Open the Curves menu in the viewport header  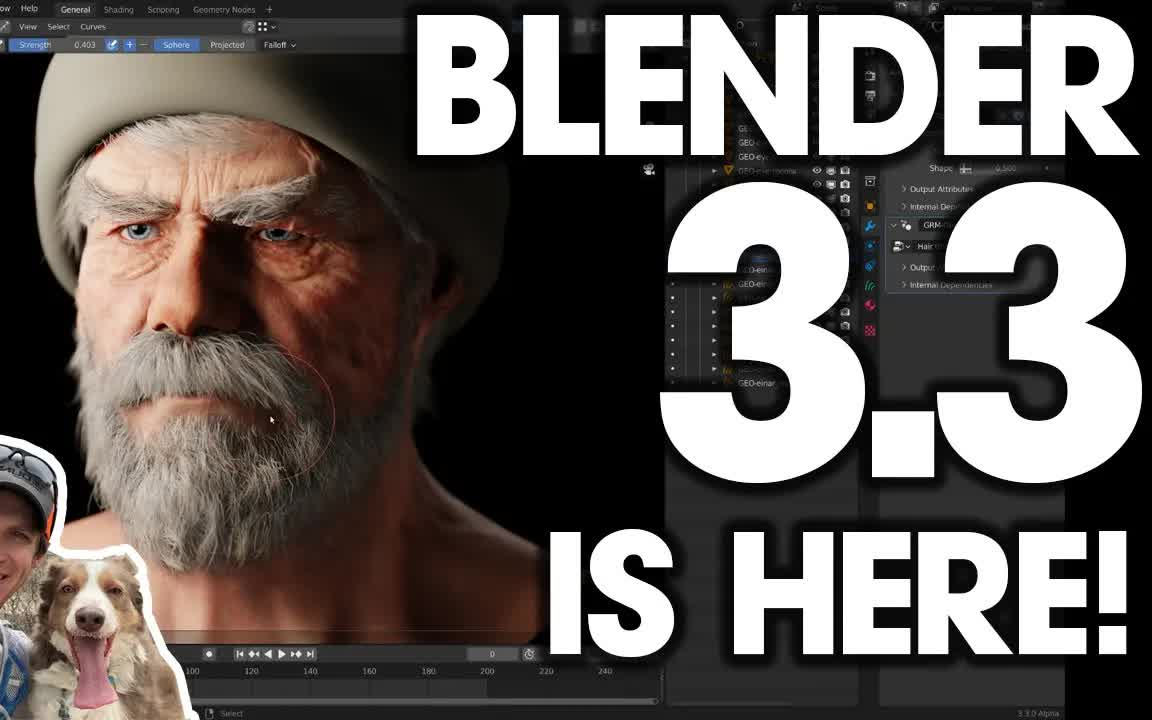[92, 27]
